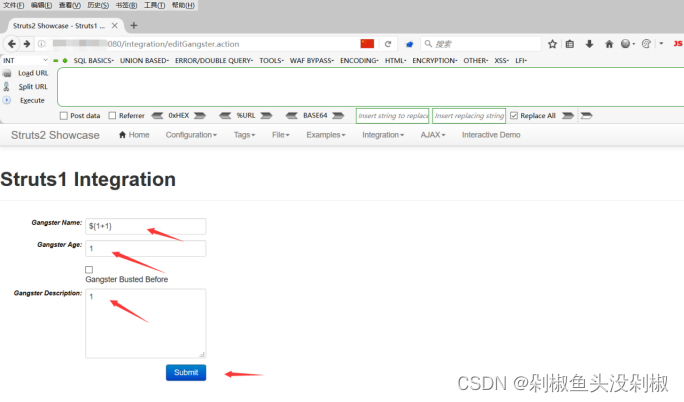Image resolution: width=684 pixels, height=402 pixels.
Task: Open the 查看(V) menu
Action: [70, 5]
